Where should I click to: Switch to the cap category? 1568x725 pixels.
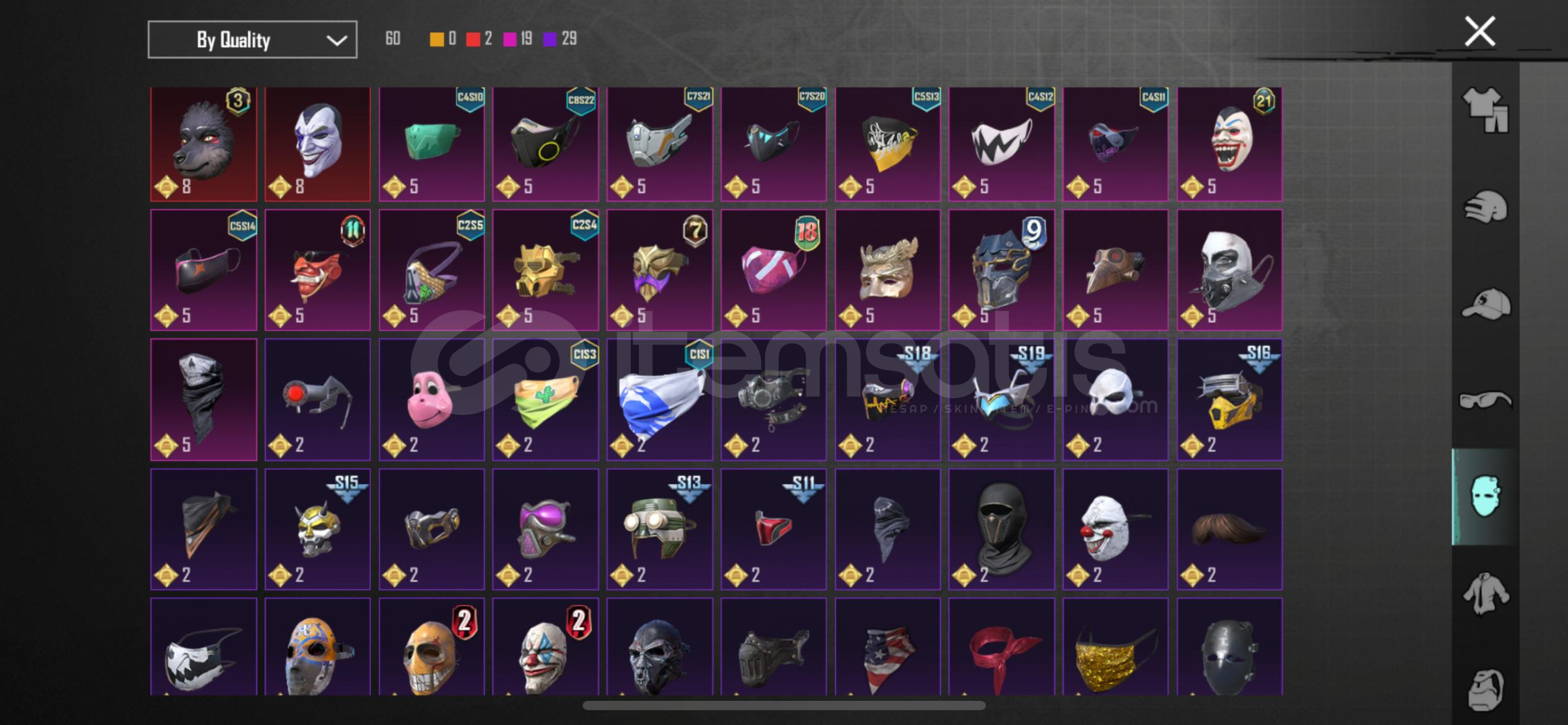click(x=1485, y=304)
